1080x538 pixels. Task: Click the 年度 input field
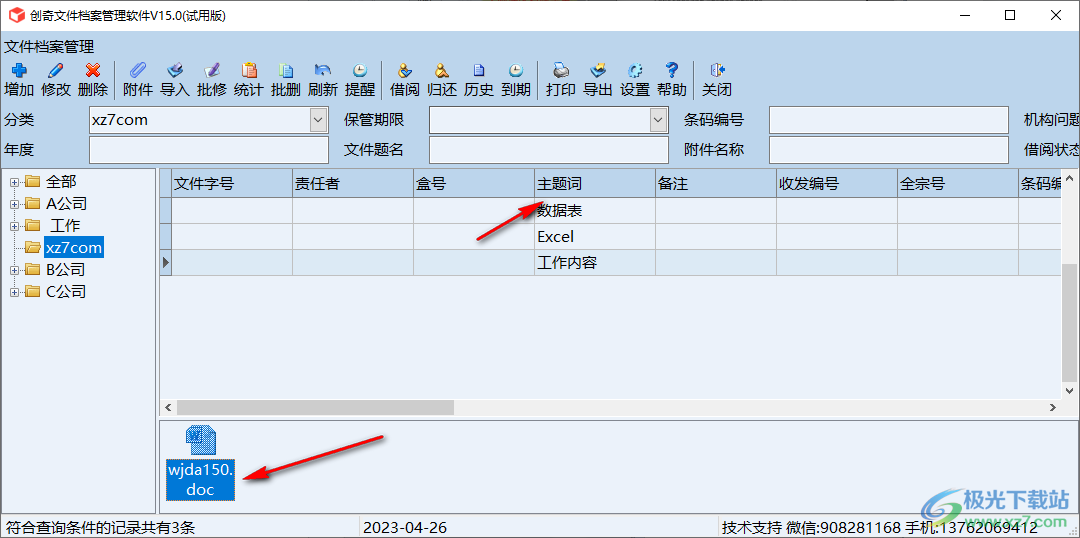coord(209,149)
